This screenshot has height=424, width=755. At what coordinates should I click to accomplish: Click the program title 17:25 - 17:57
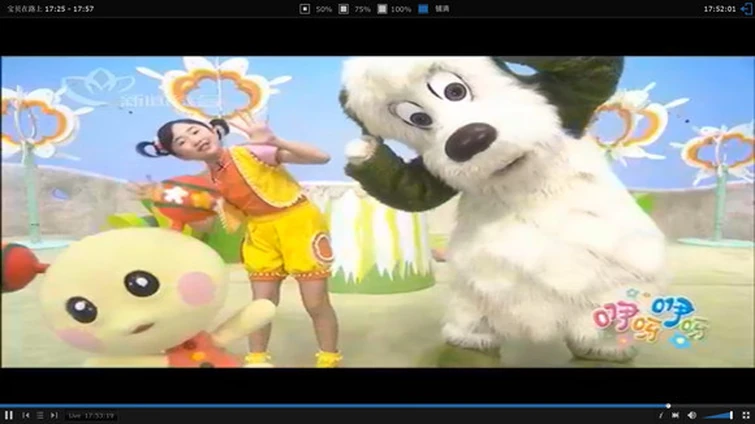tap(51, 9)
